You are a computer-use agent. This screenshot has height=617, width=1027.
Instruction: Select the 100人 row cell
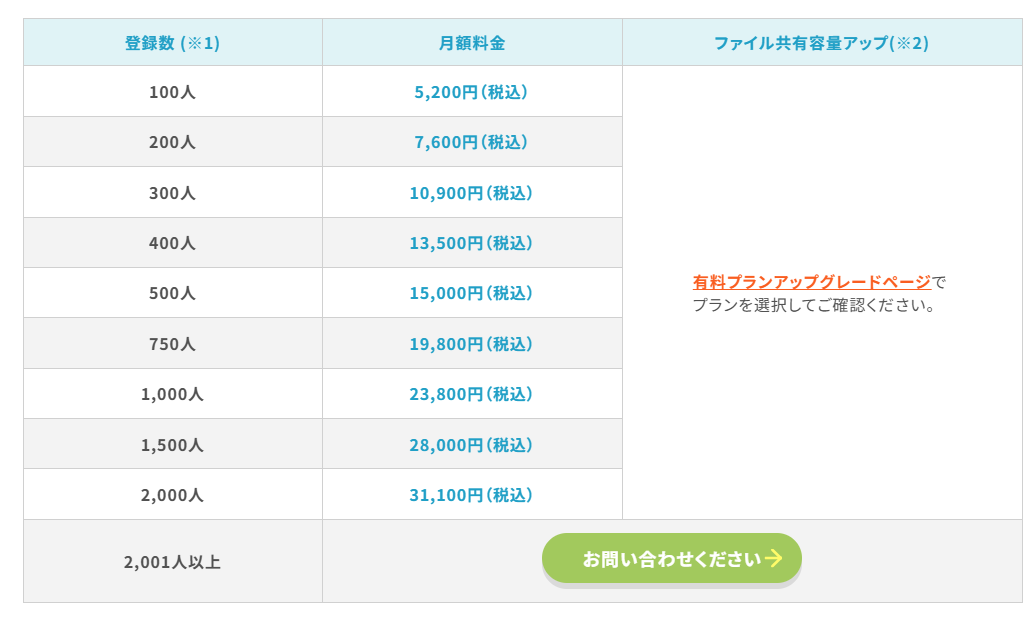(172, 92)
